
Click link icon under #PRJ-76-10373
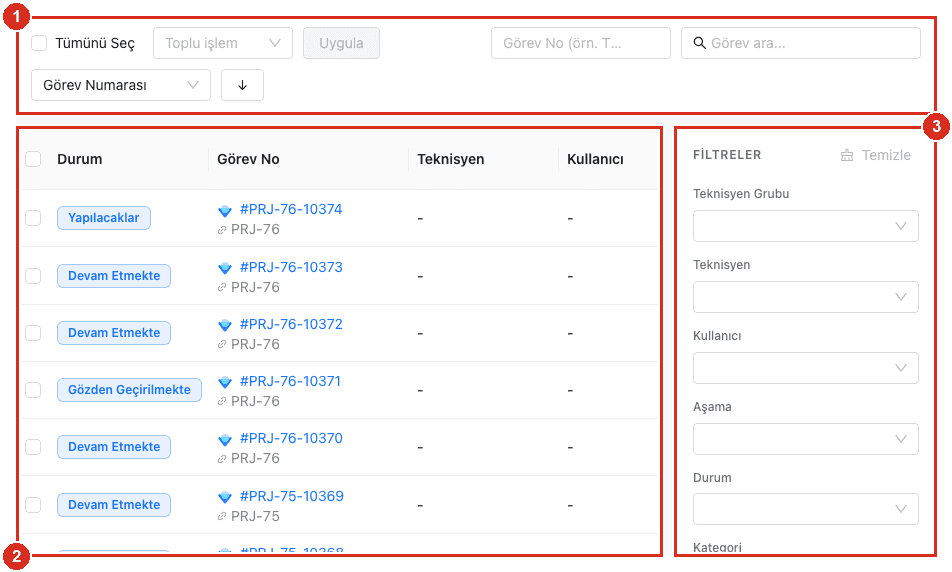click(x=222, y=287)
